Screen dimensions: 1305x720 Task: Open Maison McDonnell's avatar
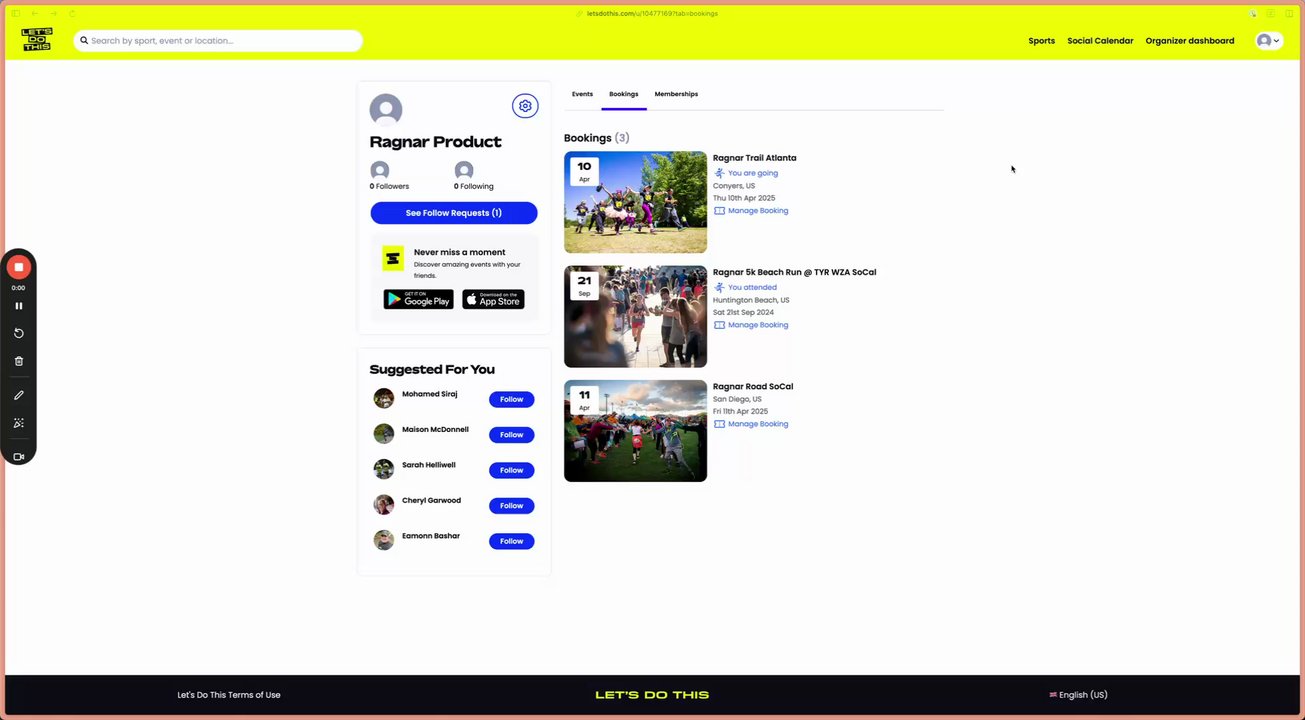point(384,434)
